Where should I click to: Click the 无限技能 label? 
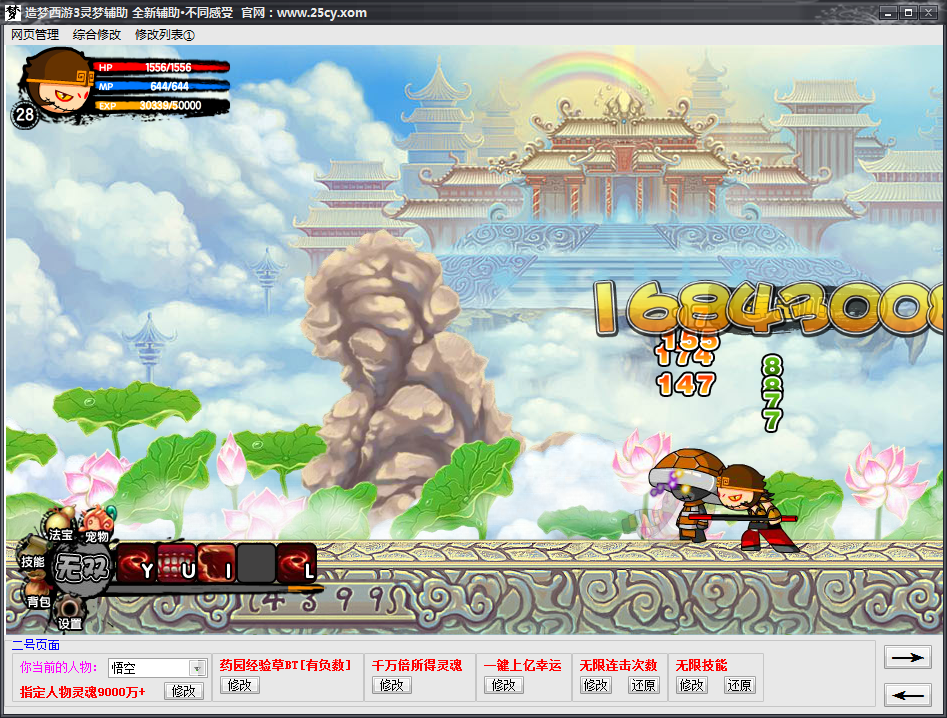pyautogui.click(x=701, y=665)
